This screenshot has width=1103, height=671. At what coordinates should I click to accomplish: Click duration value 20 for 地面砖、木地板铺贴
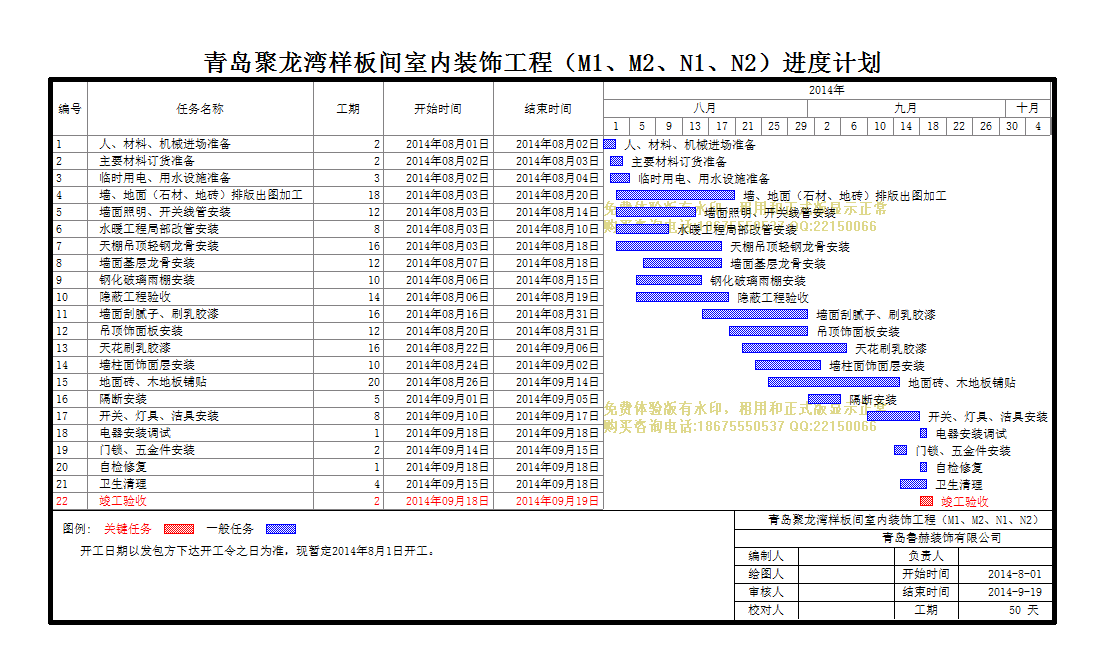[374, 382]
